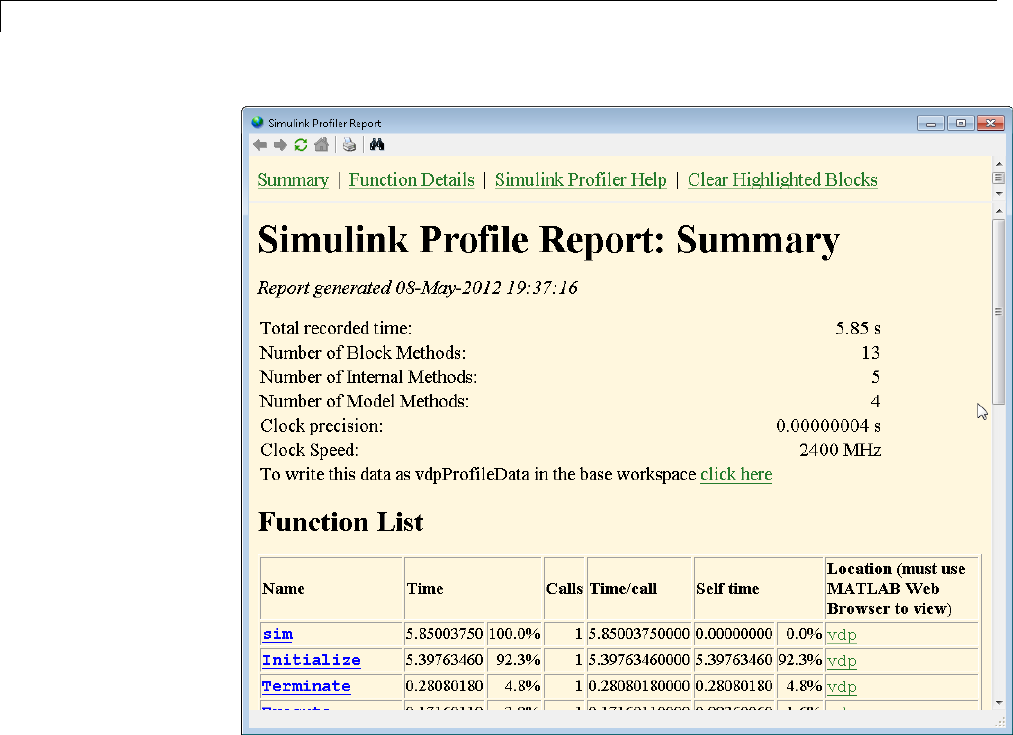Maximize the Simulink Profiler Report window

tap(961, 123)
